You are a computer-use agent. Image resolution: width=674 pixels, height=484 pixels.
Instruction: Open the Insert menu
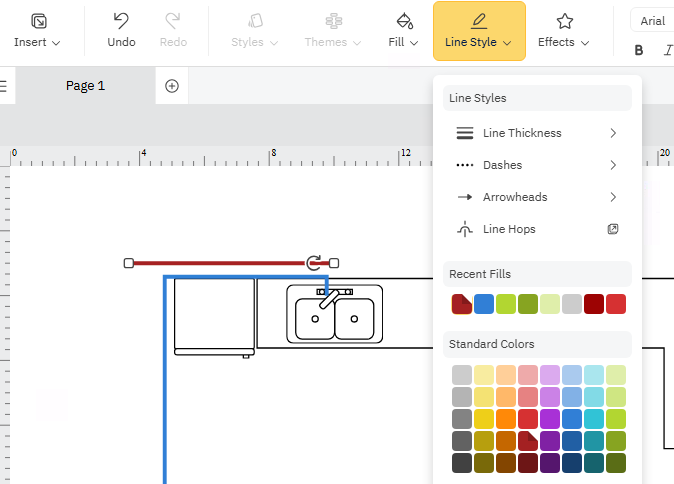point(37,31)
